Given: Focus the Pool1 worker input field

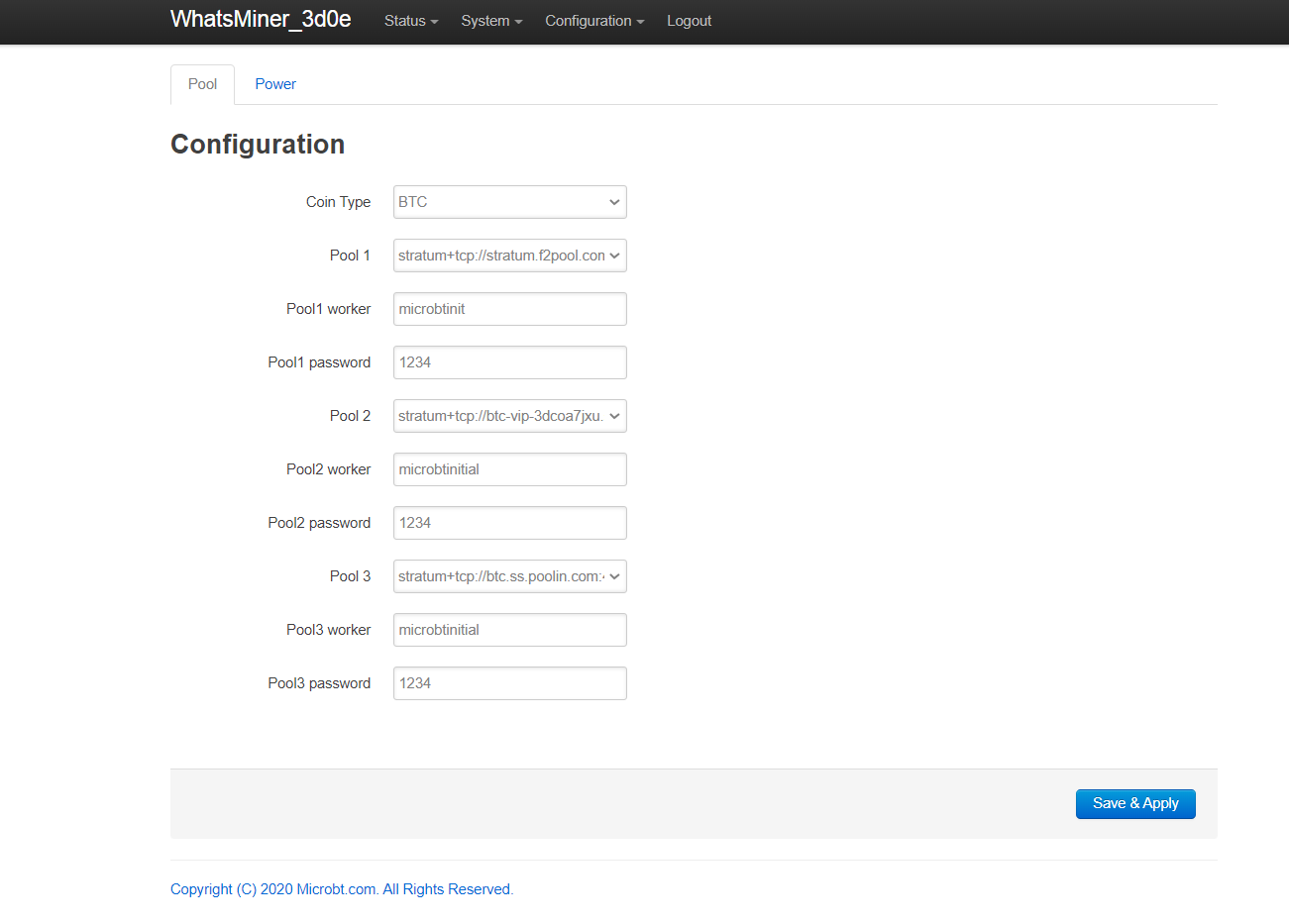Looking at the screenshot, I should point(510,309).
